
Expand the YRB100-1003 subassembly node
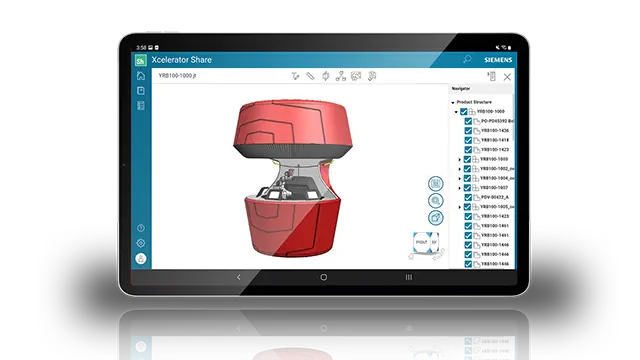pyautogui.click(x=460, y=160)
